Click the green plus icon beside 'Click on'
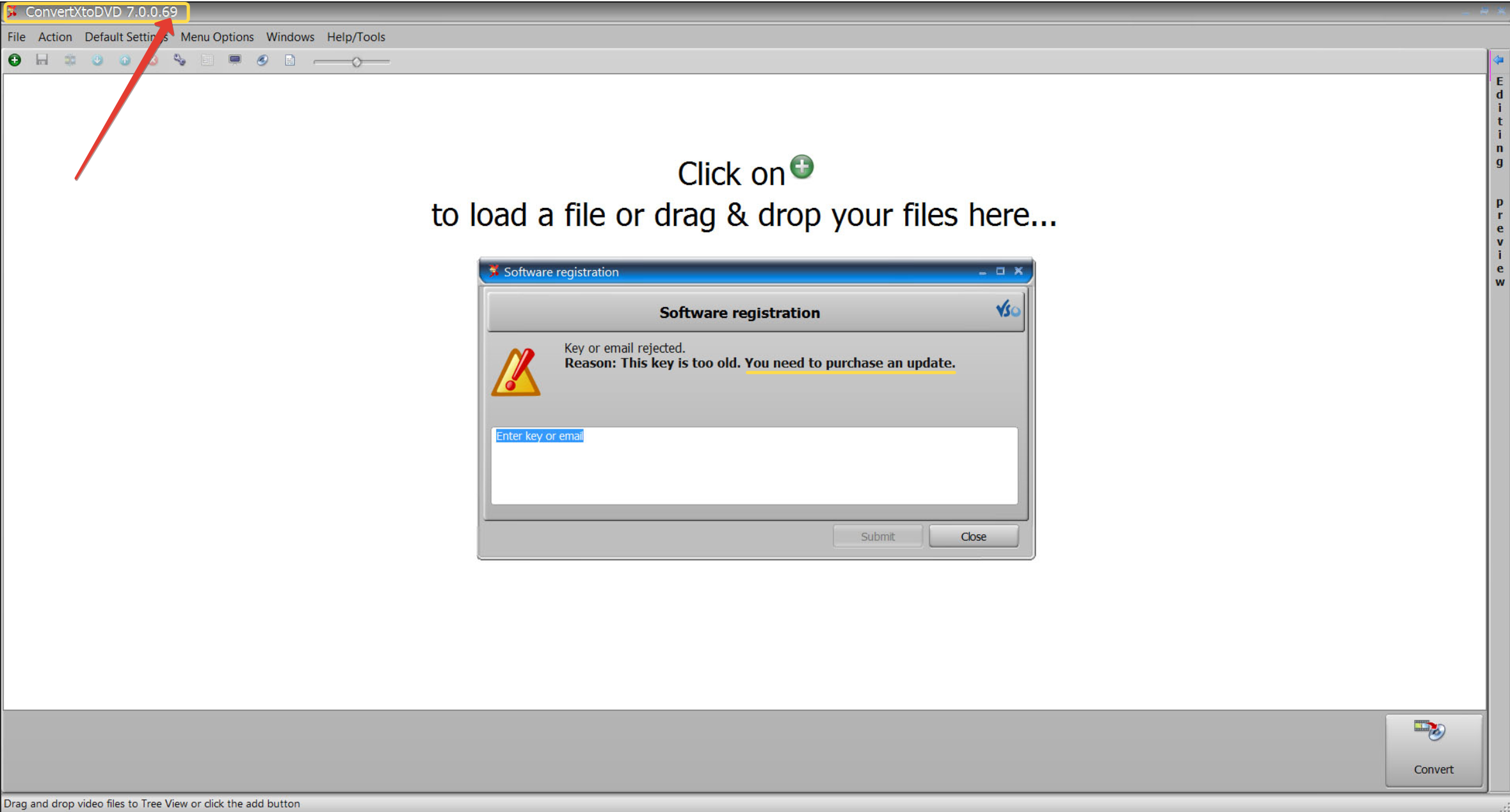The width and height of the screenshot is (1510, 812). coord(802,167)
